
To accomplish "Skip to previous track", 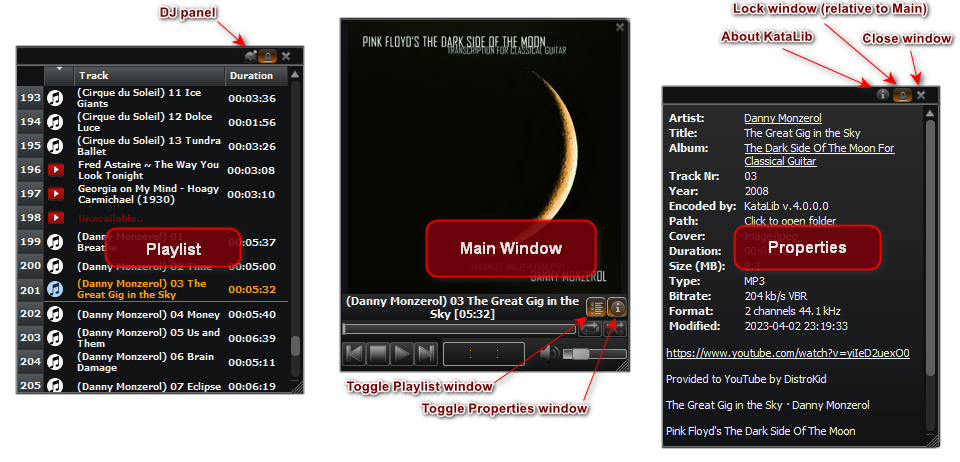I will click(x=354, y=354).
